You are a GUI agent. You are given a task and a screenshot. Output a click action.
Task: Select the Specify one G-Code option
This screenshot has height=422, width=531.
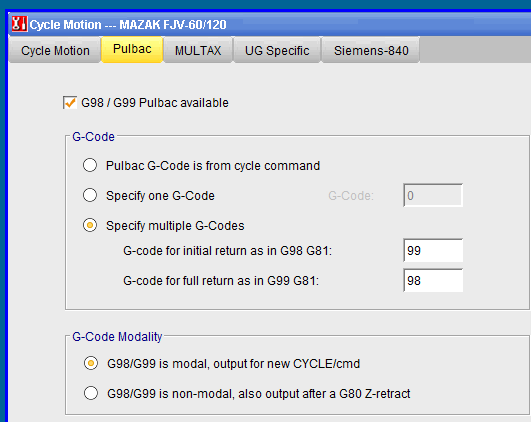(x=90, y=195)
